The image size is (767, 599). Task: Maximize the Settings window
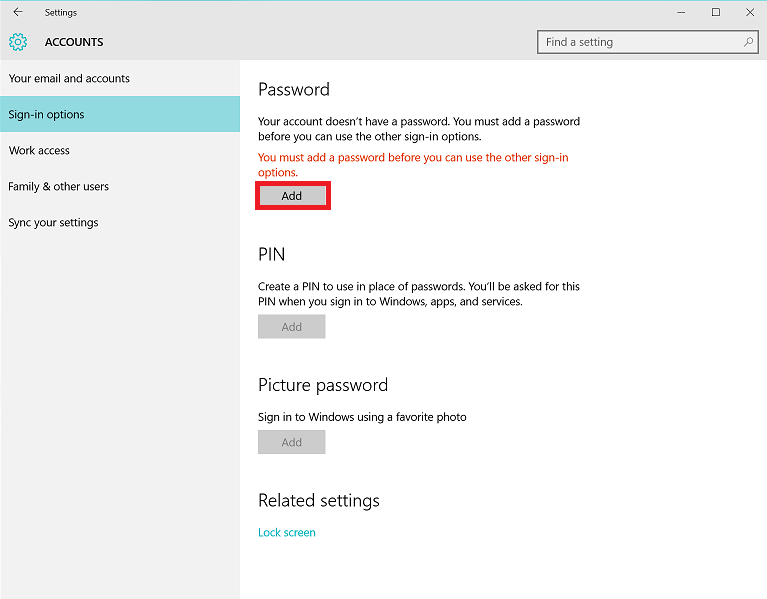click(716, 12)
